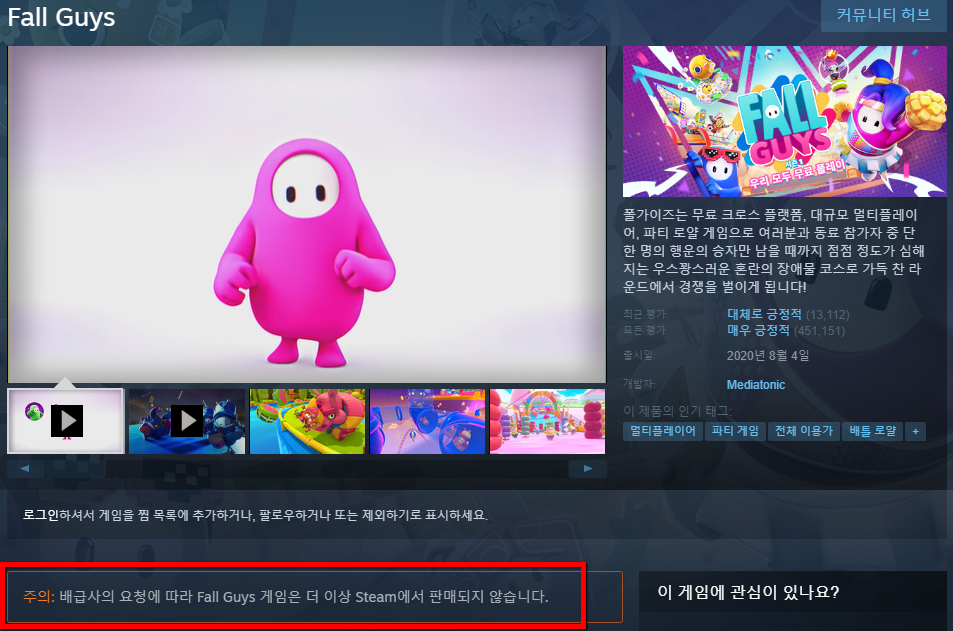Click the right arrow of thumbnail strip scrollbar
Image resolution: width=953 pixels, height=631 pixels.
coord(587,469)
